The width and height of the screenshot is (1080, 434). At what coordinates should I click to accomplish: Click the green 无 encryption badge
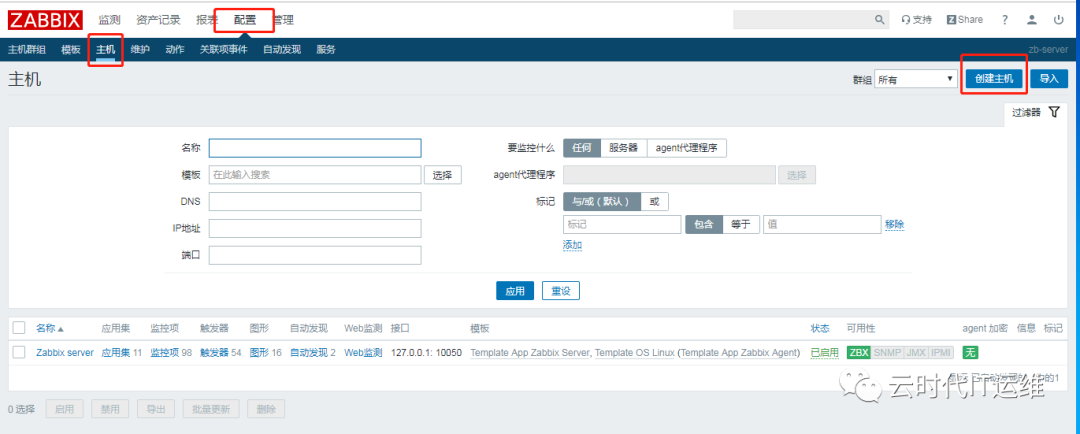click(x=970, y=353)
